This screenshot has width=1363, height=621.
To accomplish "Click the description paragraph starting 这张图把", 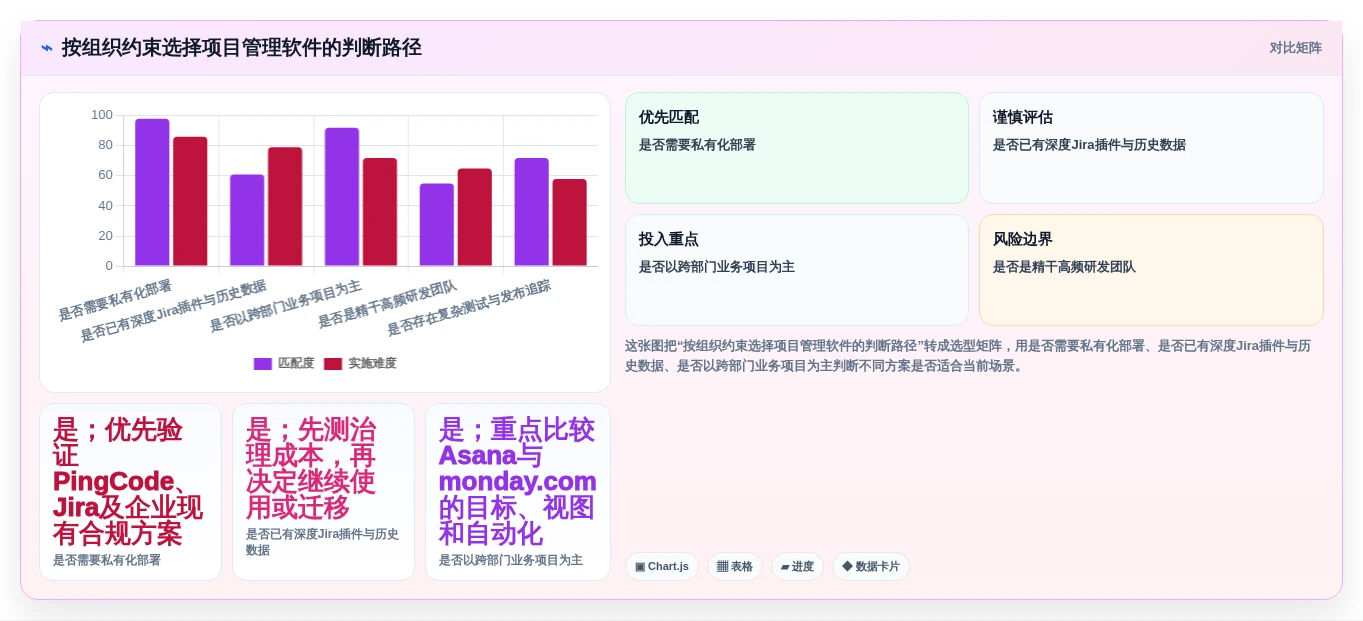I will coord(968,356).
